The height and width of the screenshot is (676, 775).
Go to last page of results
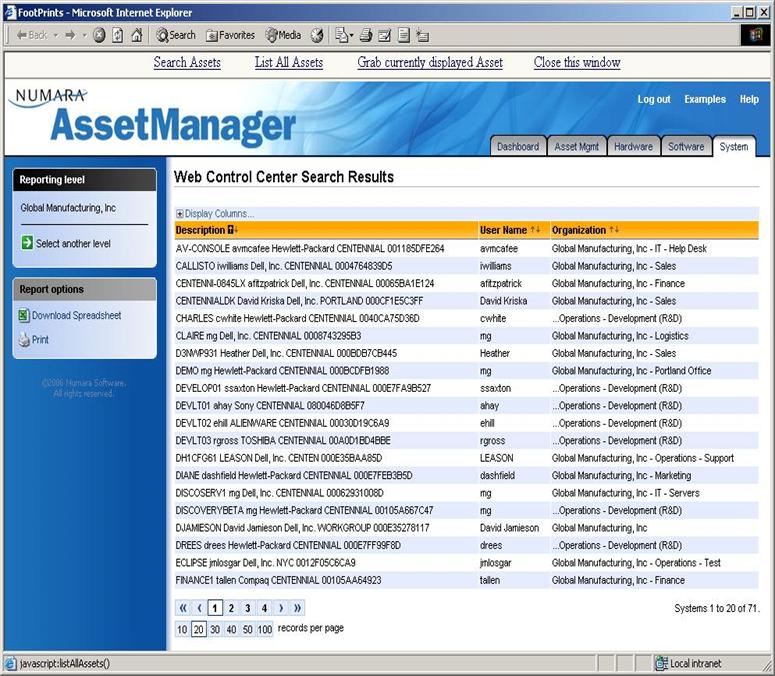pyautogui.click(x=298, y=608)
